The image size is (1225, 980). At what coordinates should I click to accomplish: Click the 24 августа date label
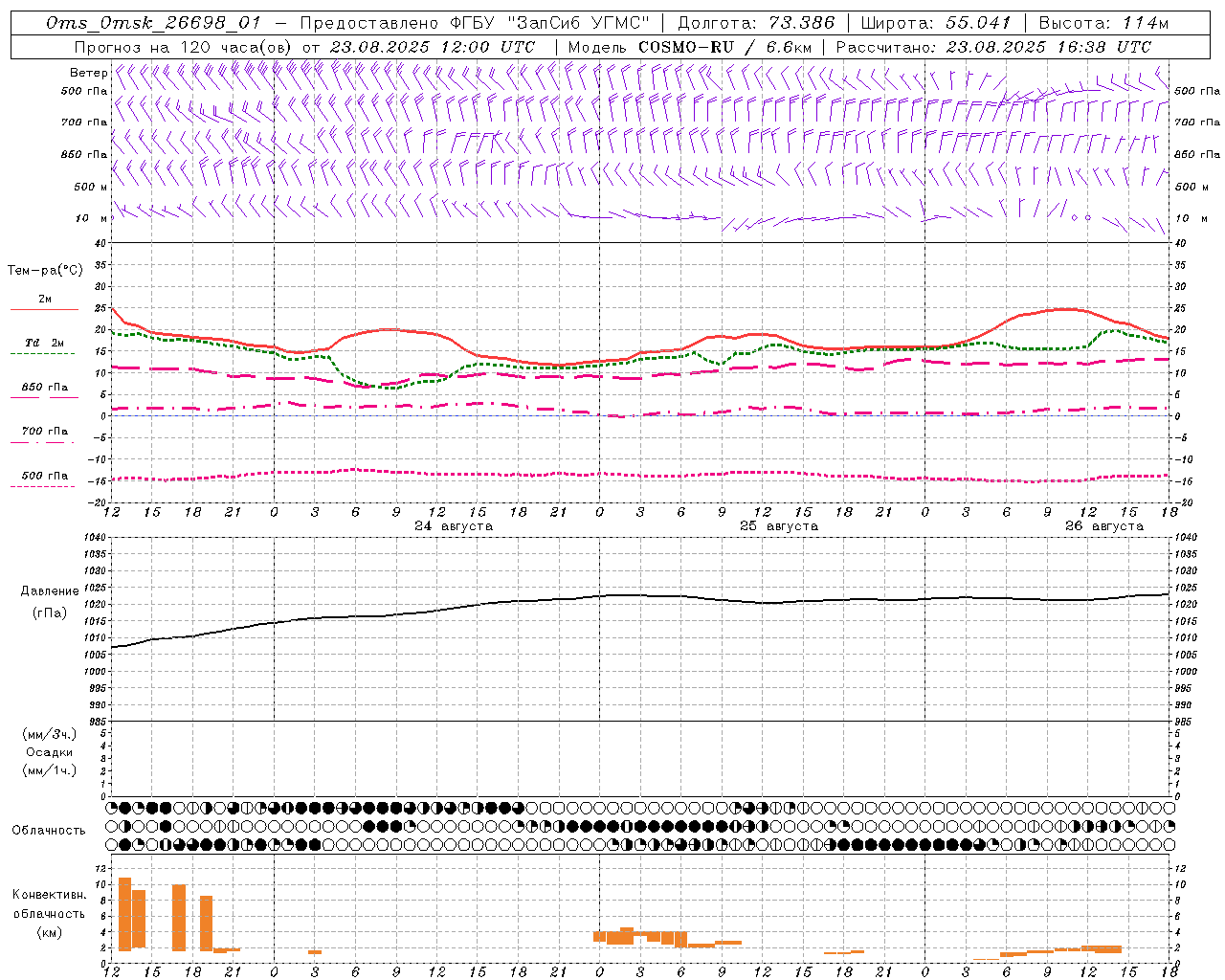coord(454,526)
